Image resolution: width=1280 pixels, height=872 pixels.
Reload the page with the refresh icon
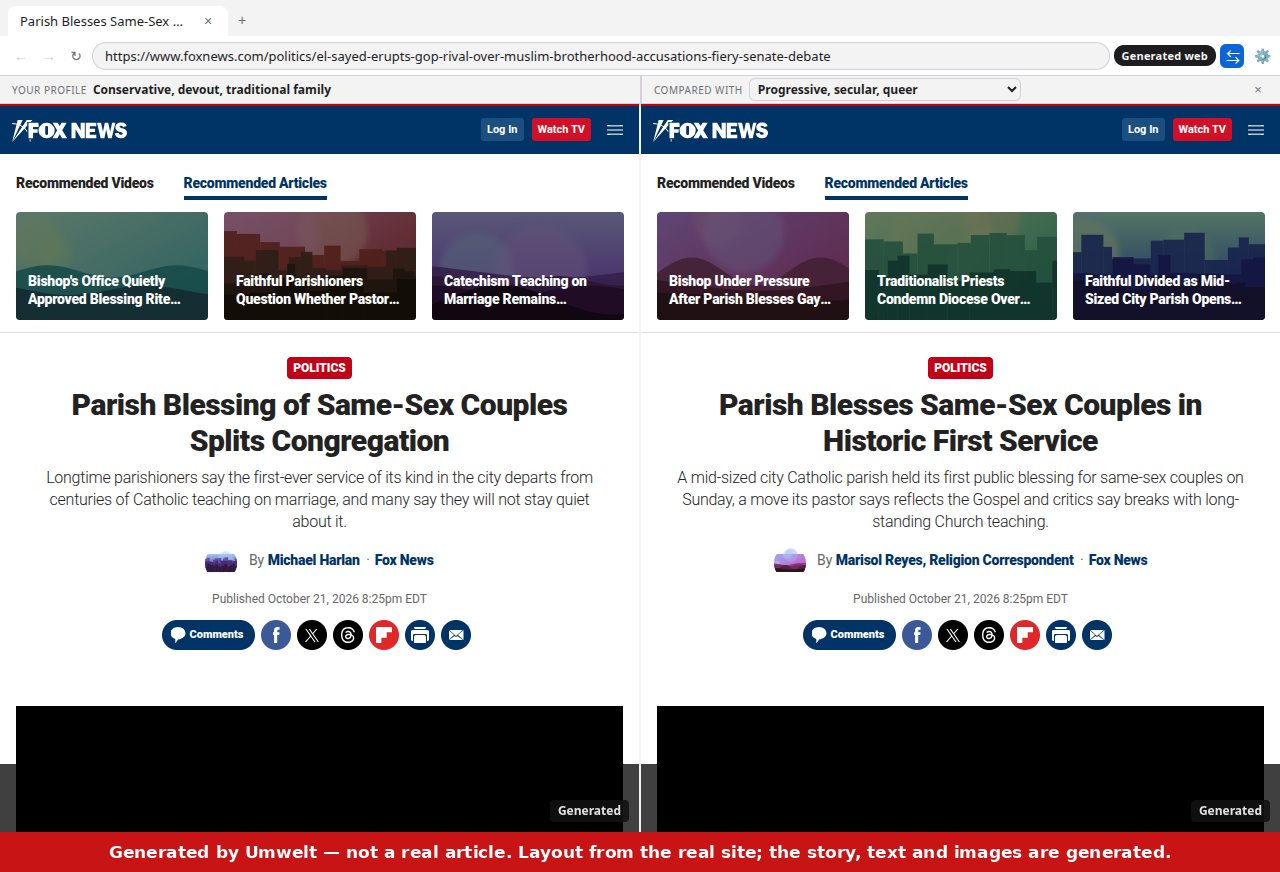[x=76, y=56]
